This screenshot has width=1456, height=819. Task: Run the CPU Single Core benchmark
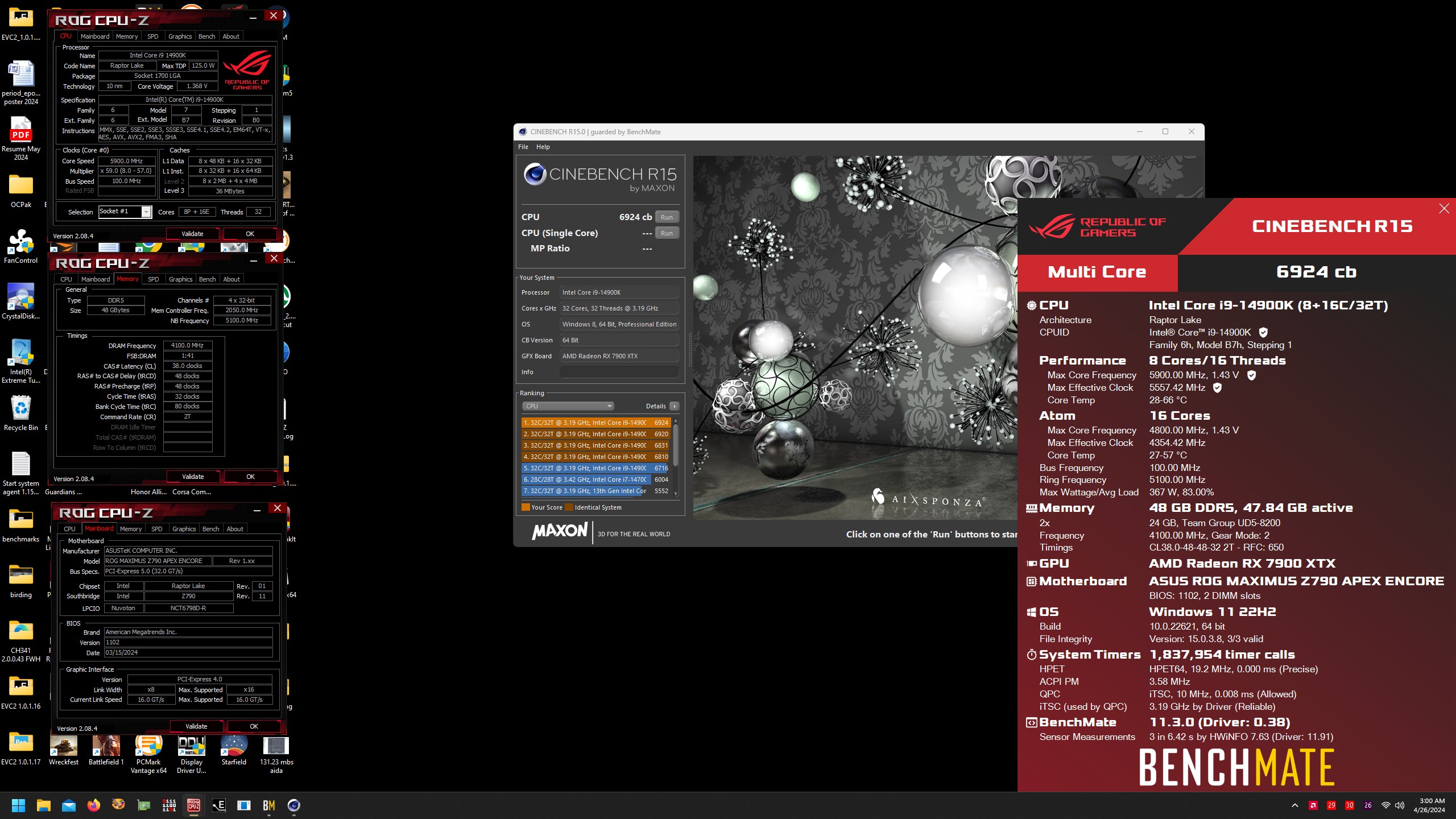click(x=667, y=233)
